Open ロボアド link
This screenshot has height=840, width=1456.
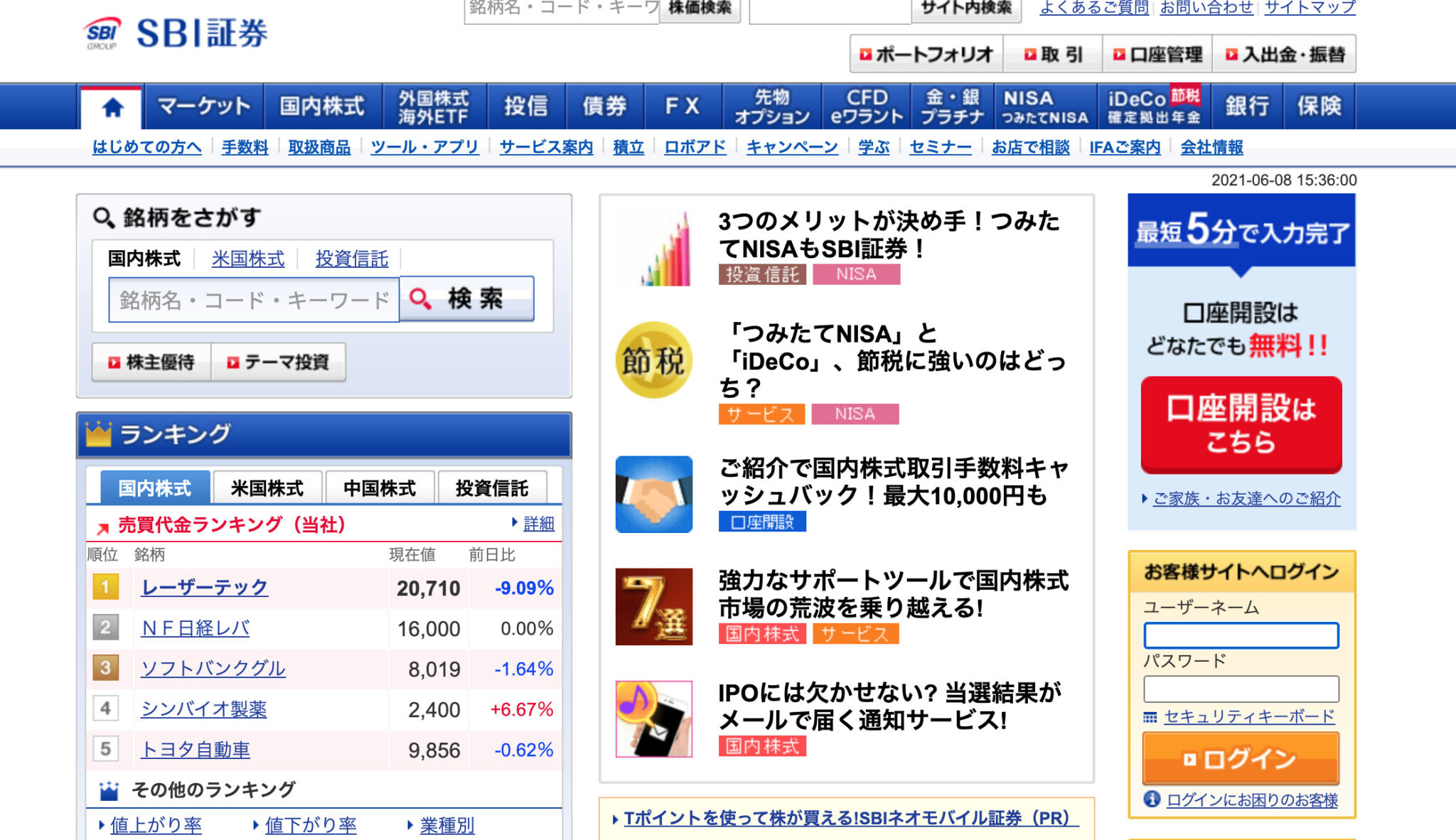pos(695,147)
